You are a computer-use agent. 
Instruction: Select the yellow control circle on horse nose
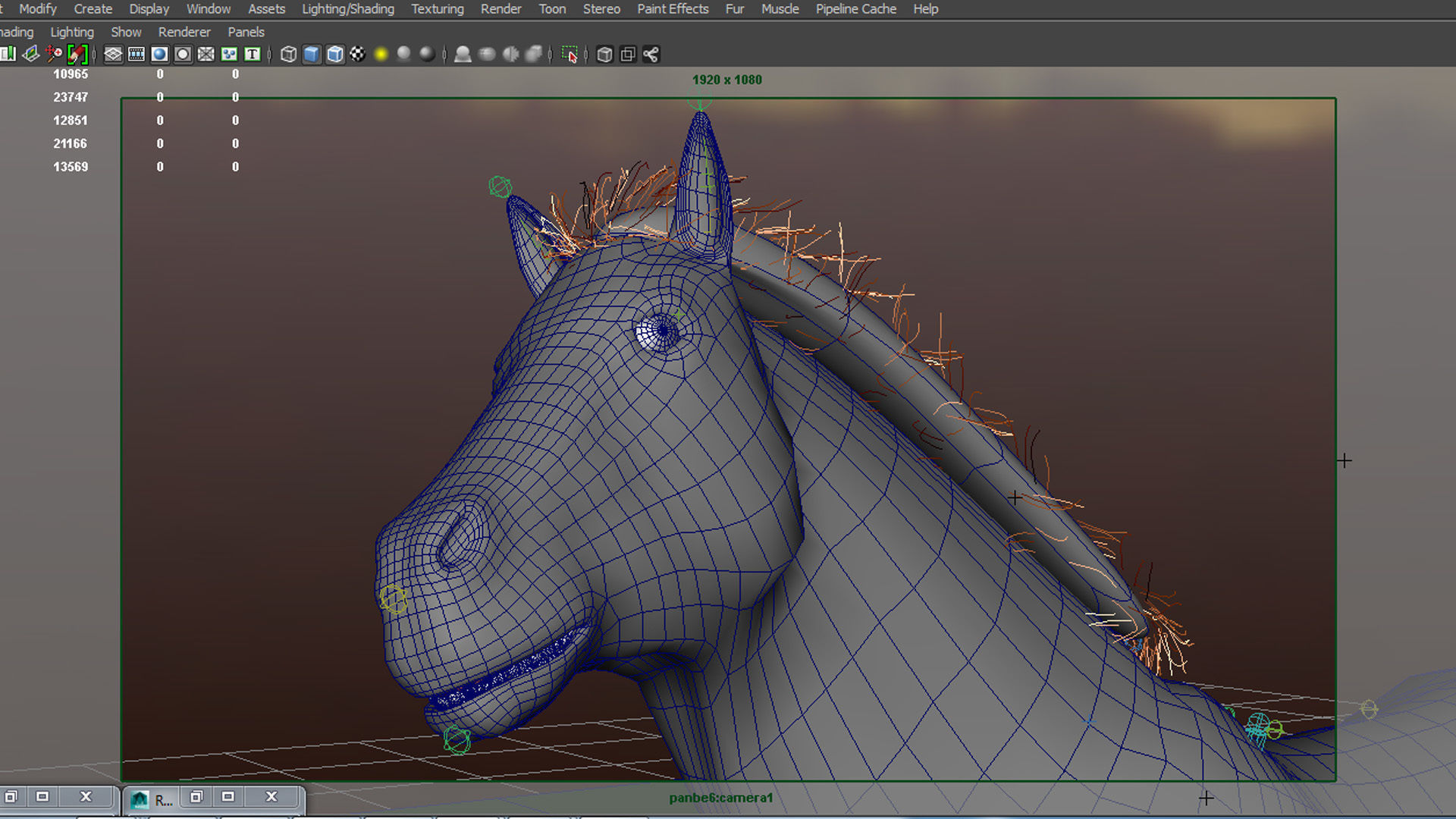click(393, 599)
